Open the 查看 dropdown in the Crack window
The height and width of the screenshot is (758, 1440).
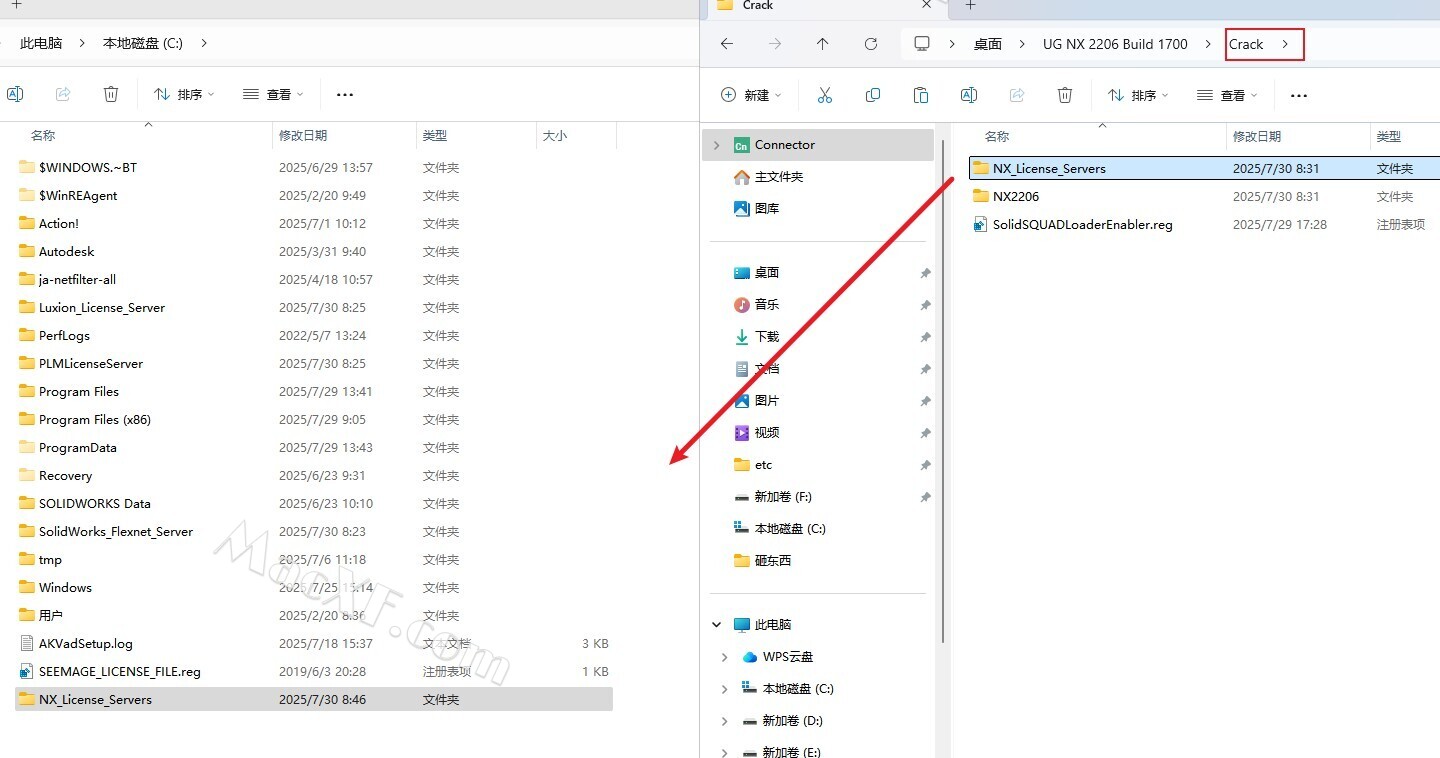point(1226,95)
